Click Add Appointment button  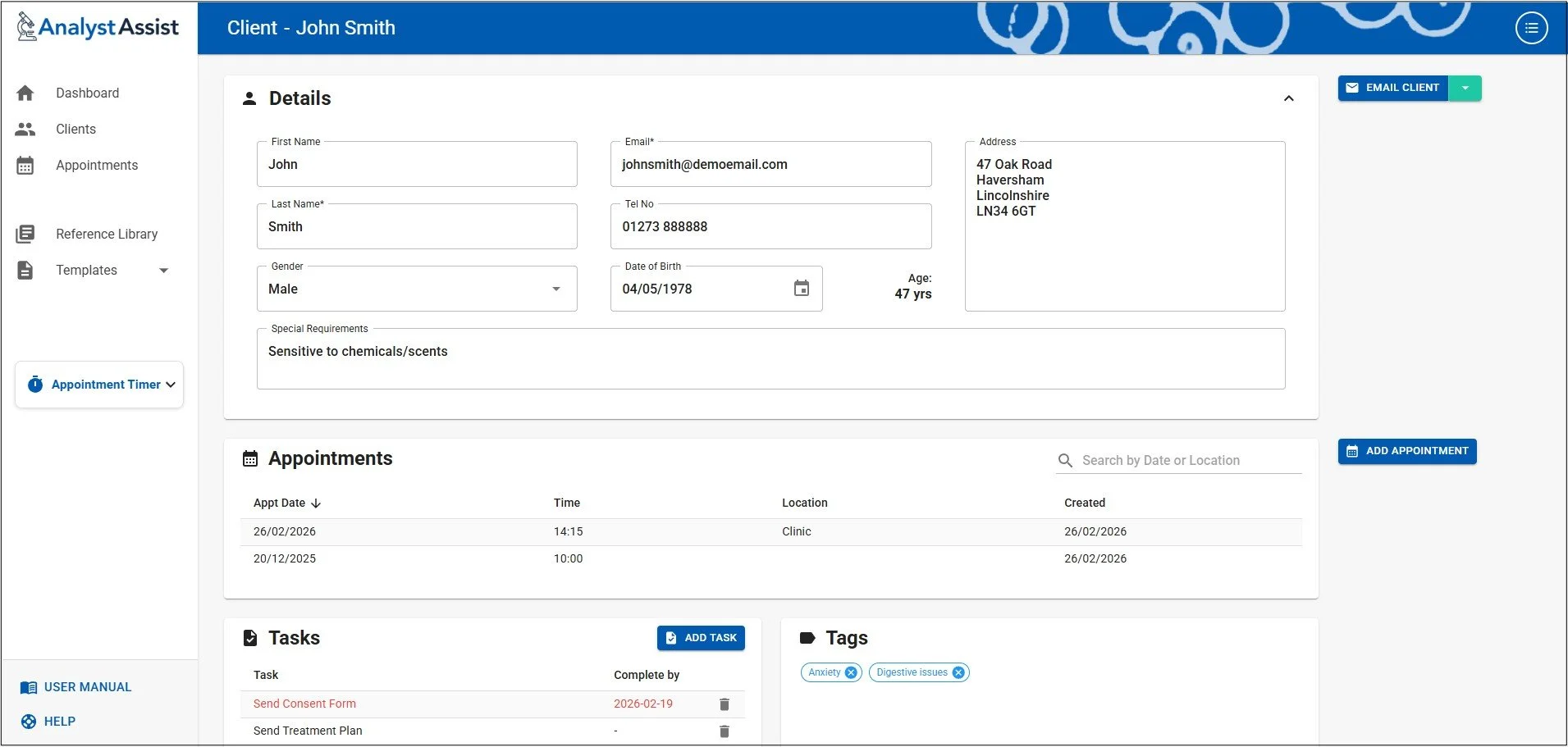[x=1407, y=451]
